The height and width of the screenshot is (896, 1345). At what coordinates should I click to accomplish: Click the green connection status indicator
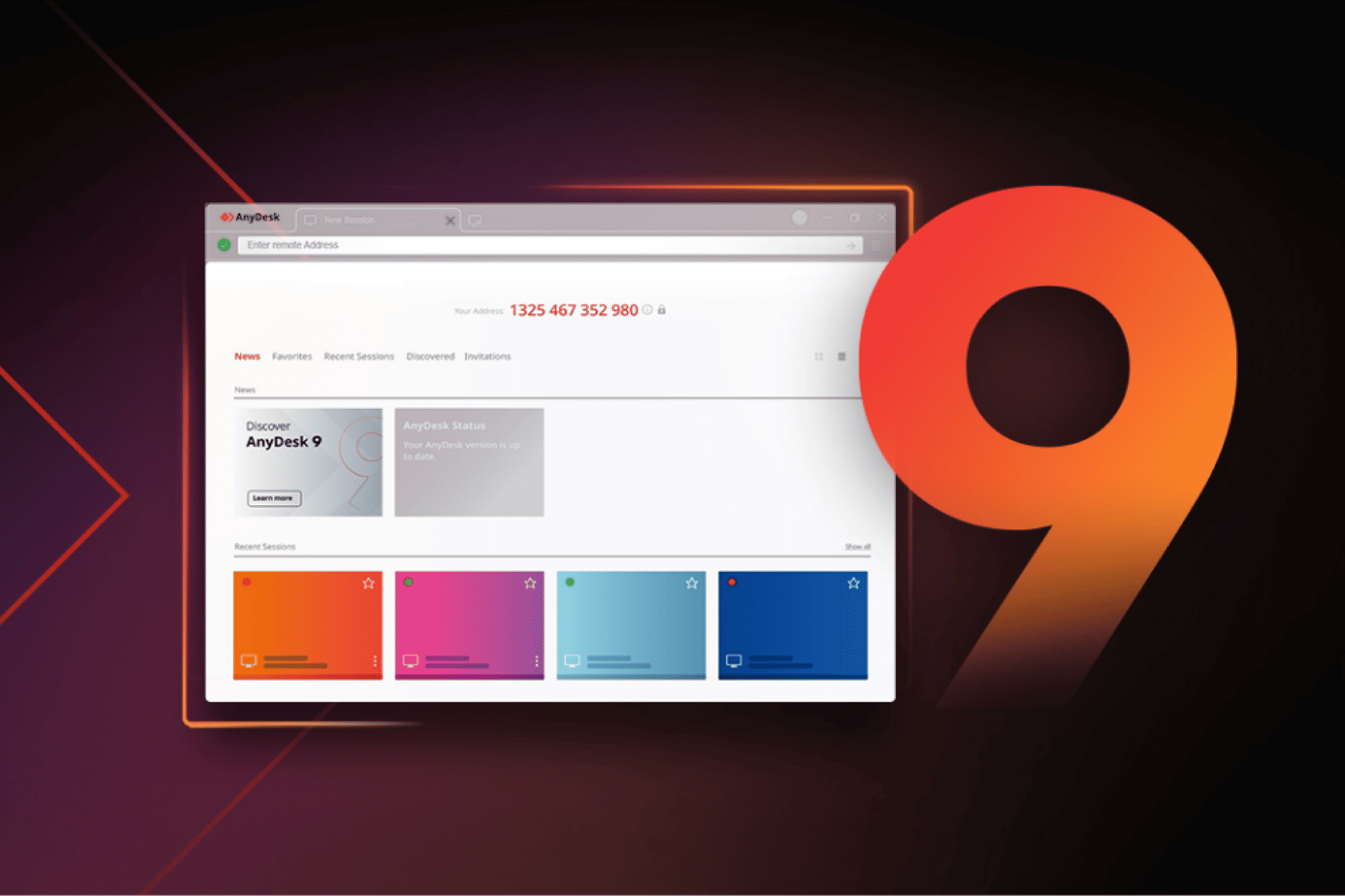[x=224, y=245]
